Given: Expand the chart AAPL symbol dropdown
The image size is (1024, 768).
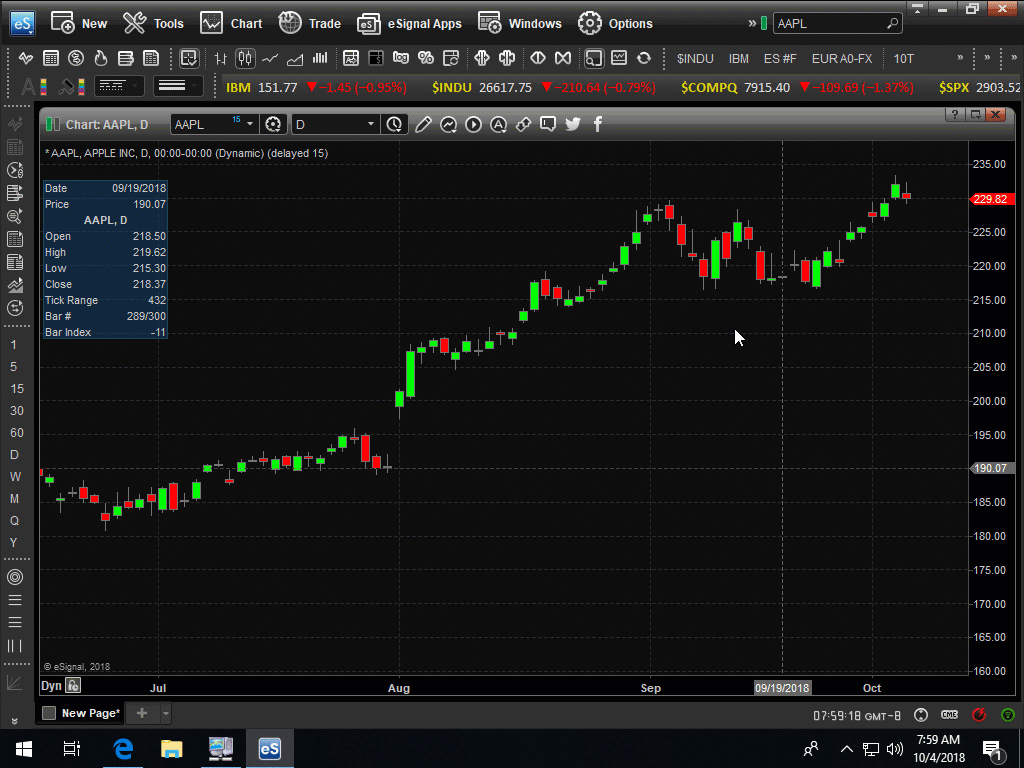Looking at the screenshot, I should [249, 124].
